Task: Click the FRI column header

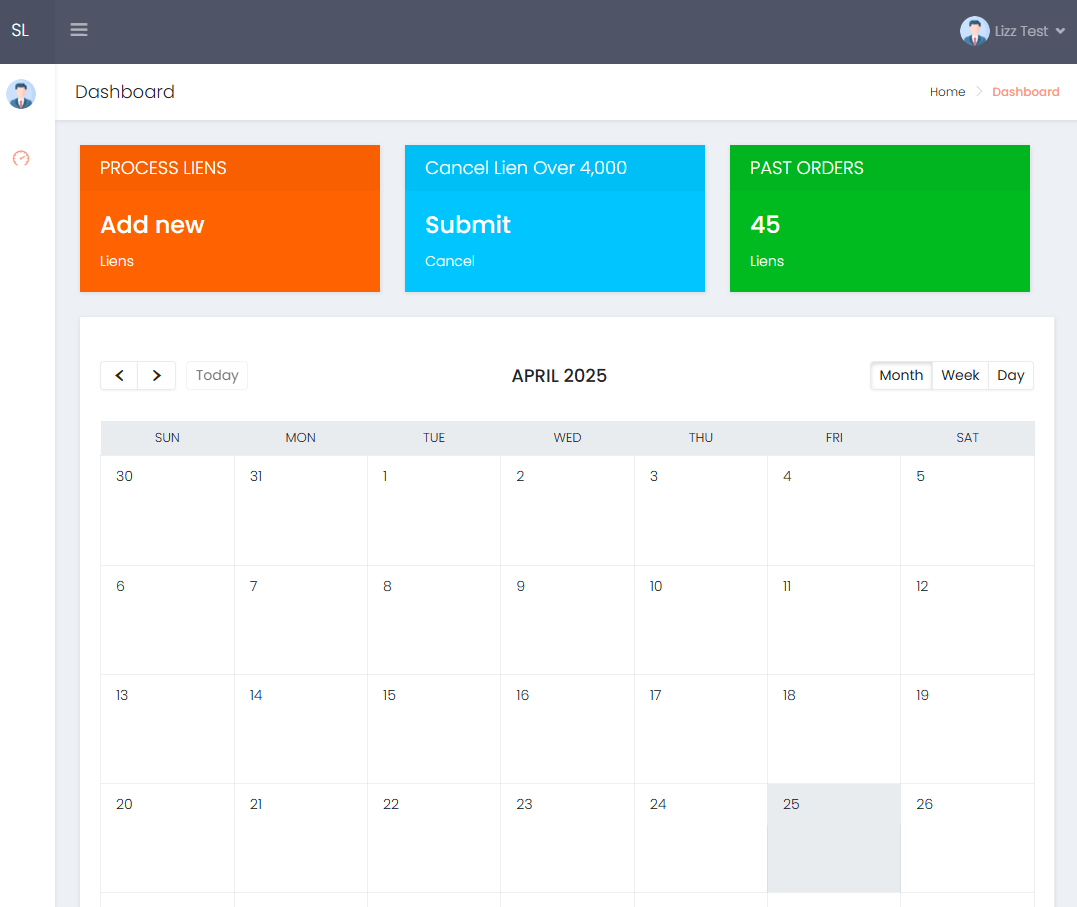Action: click(834, 438)
